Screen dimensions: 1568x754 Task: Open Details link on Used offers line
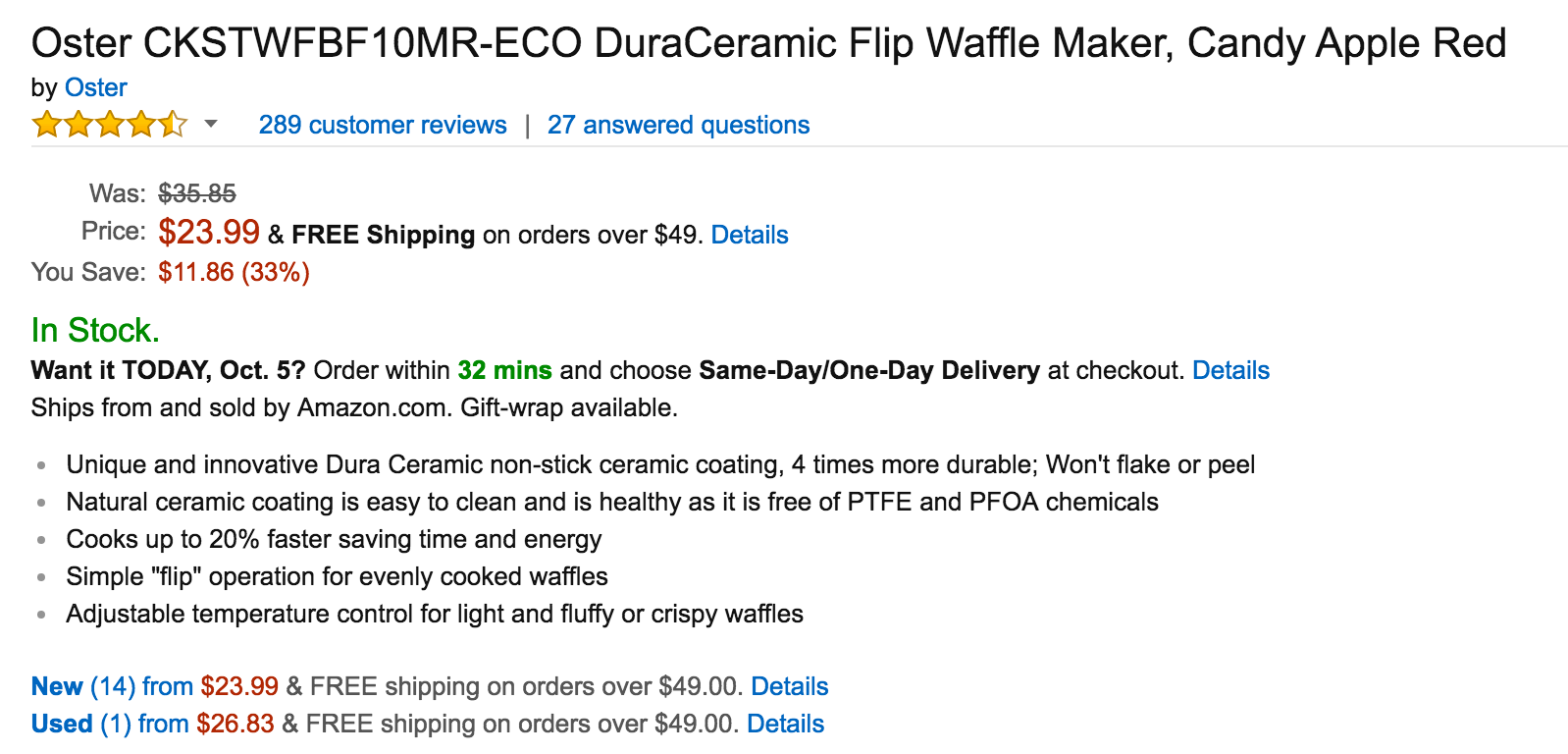point(785,724)
